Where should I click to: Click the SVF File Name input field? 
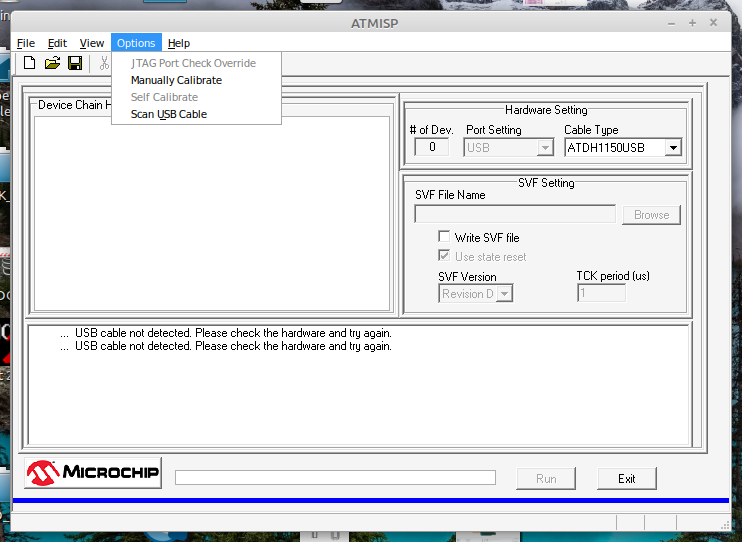(515, 214)
